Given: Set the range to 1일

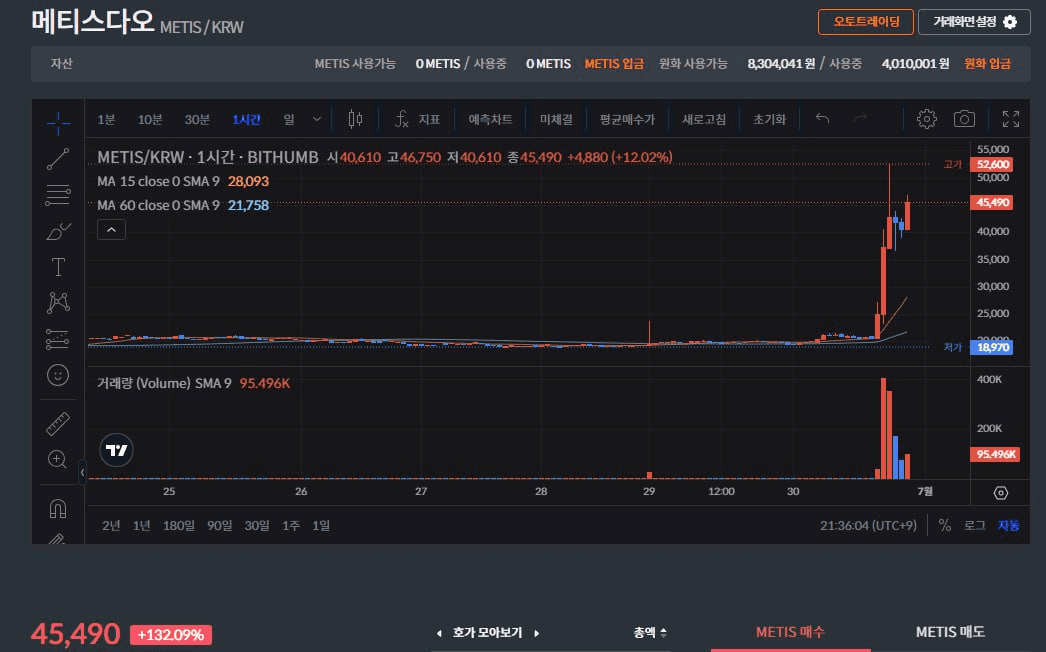Looking at the screenshot, I should 321,525.
